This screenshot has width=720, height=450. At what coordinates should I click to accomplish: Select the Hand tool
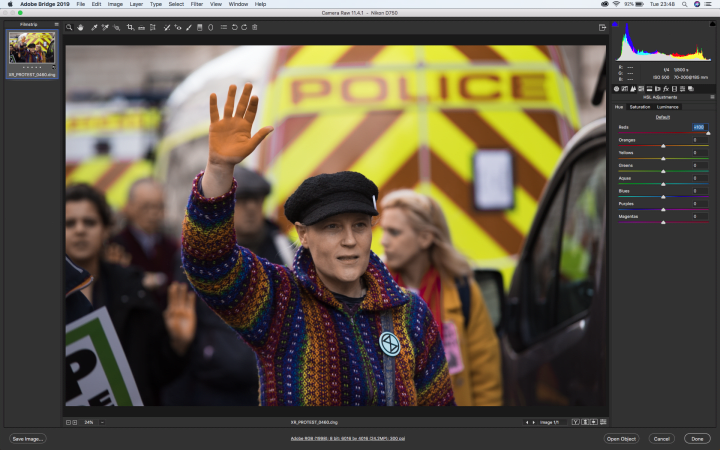click(80, 28)
